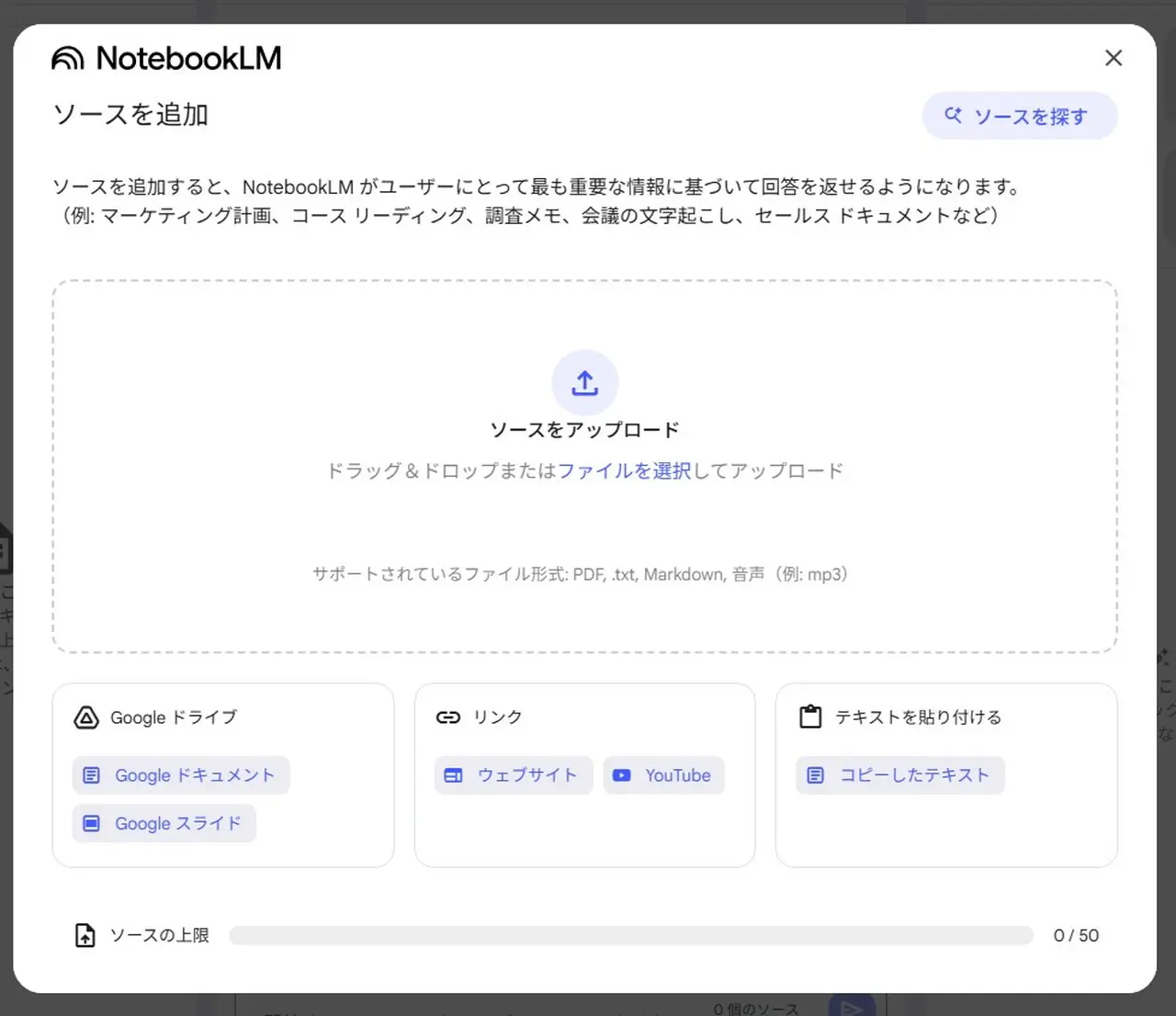Add a YouTube video source
Viewport: 1176px width, 1016px height.
pos(664,775)
